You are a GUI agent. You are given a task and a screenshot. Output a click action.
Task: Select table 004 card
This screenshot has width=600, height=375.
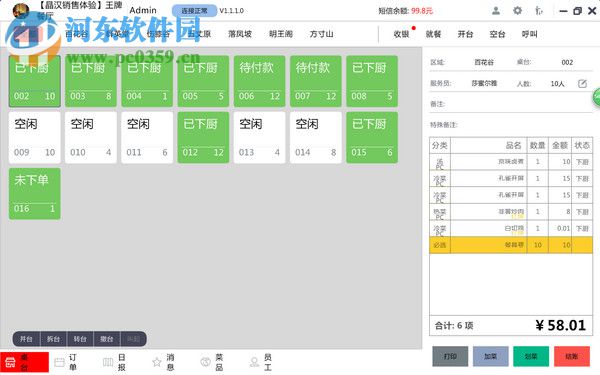147,81
